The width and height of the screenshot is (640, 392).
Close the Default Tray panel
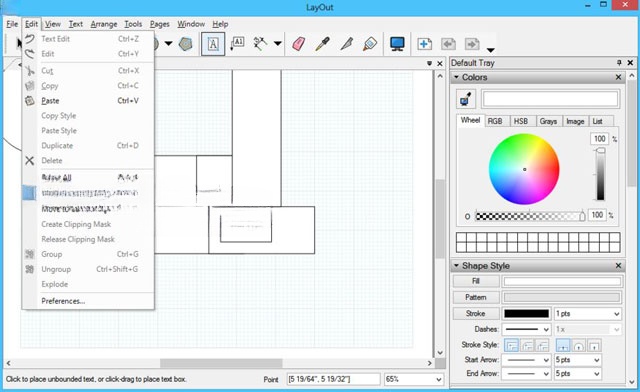tap(630, 63)
